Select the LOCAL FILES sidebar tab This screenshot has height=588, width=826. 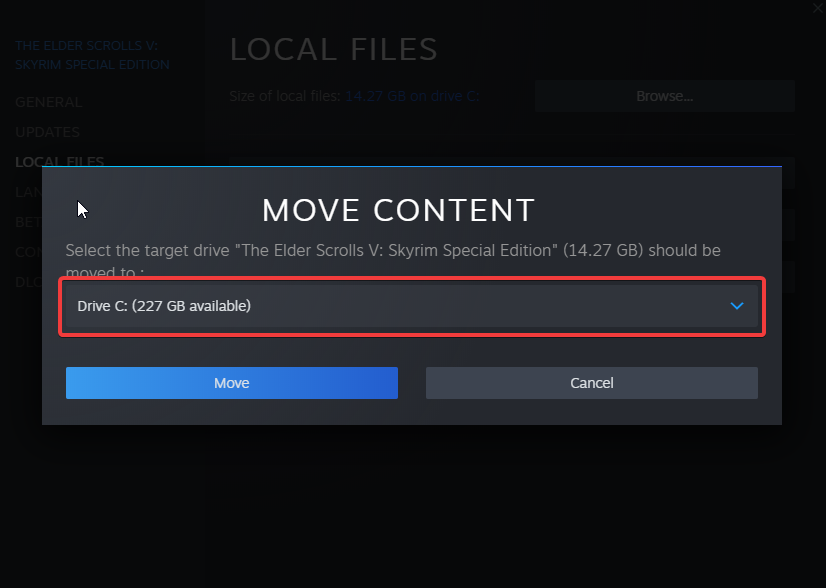[x=60, y=160]
